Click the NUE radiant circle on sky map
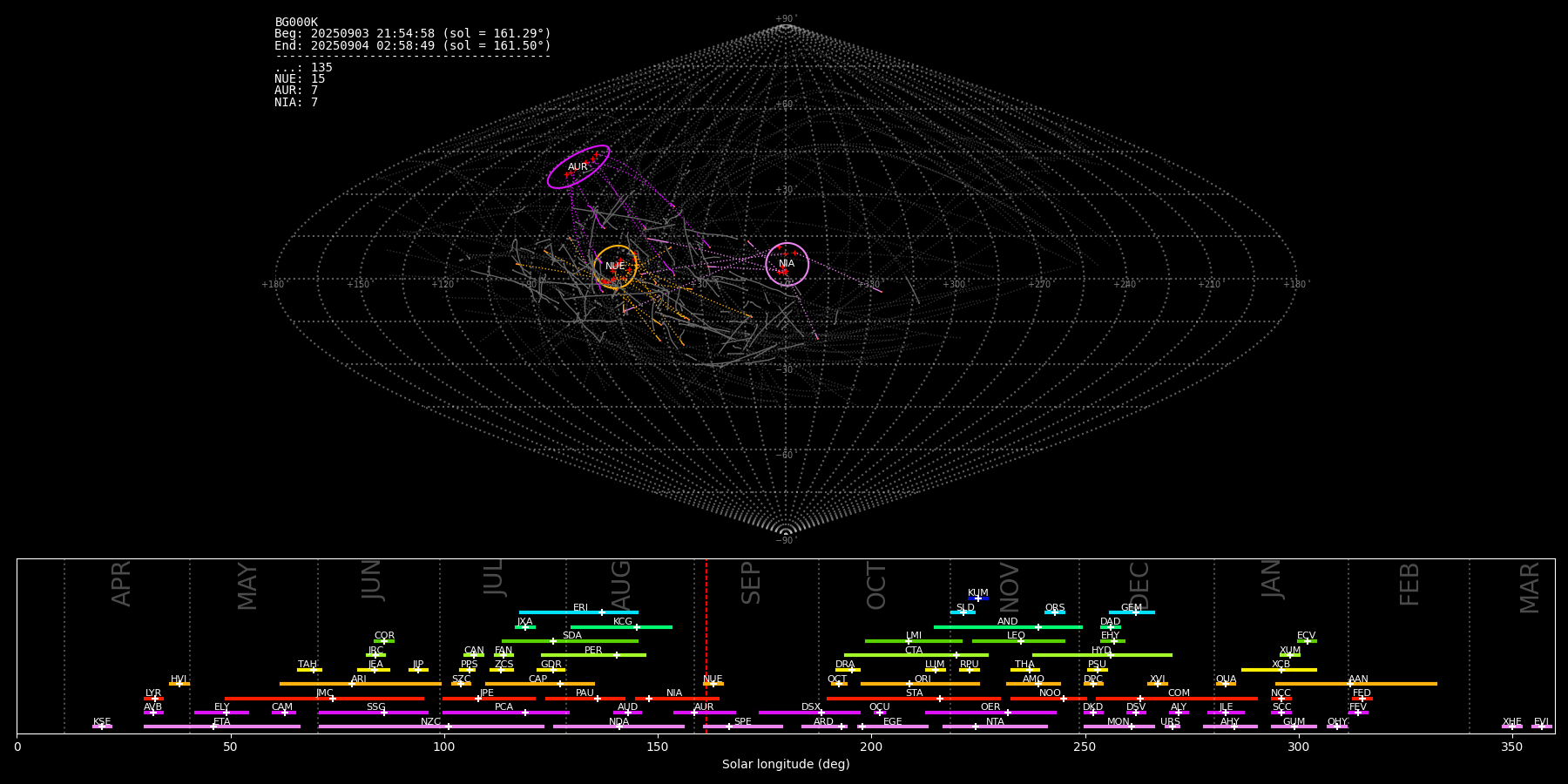The width and height of the screenshot is (1568, 784). 616,267
